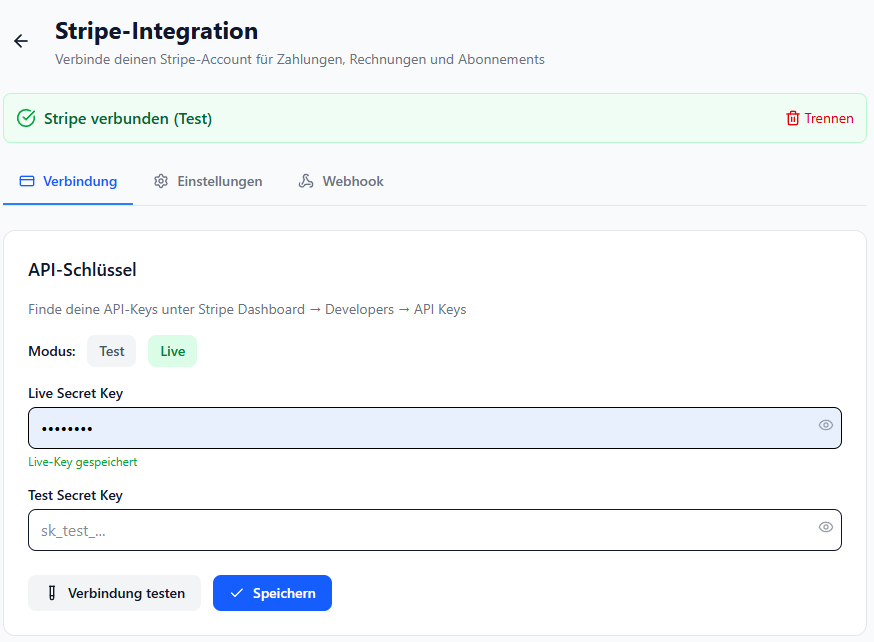This screenshot has width=874, height=642.
Task: Reveal the Live Secret Key with eye icon
Action: click(826, 425)
